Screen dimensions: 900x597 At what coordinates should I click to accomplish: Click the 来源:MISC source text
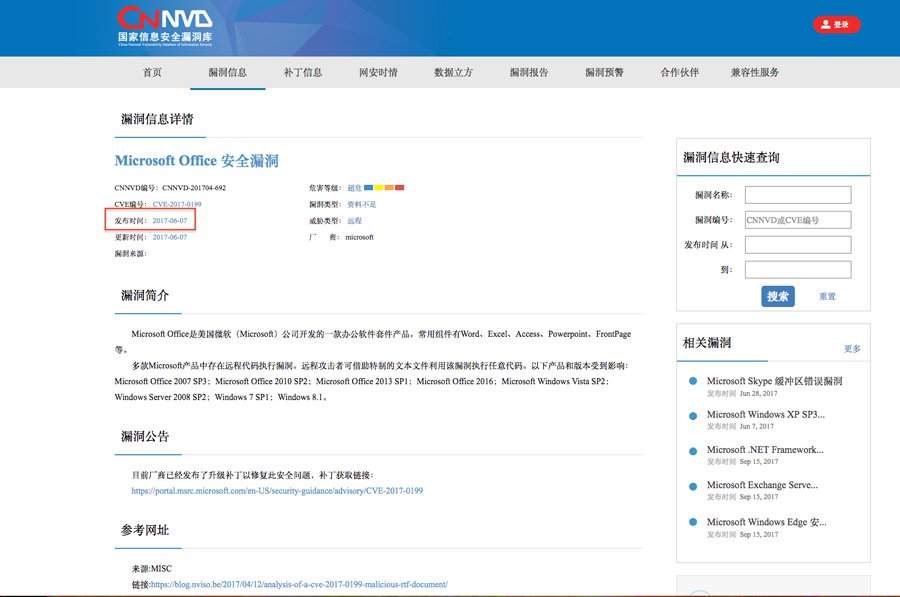pos(152,569)
